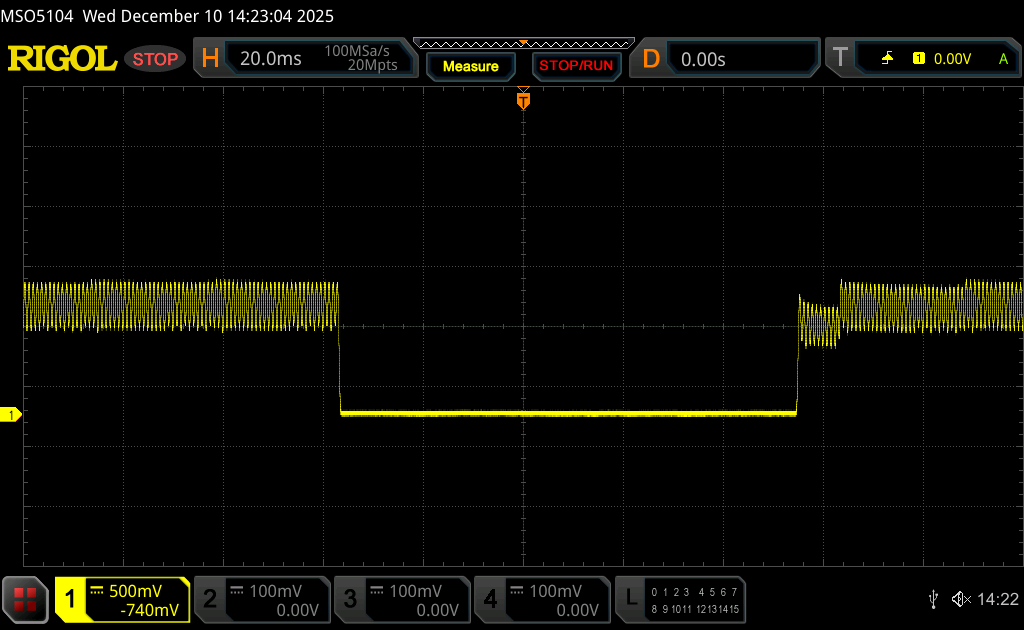
Task: Mute the beeper speaker icon
Action: (x=960, y=599)
